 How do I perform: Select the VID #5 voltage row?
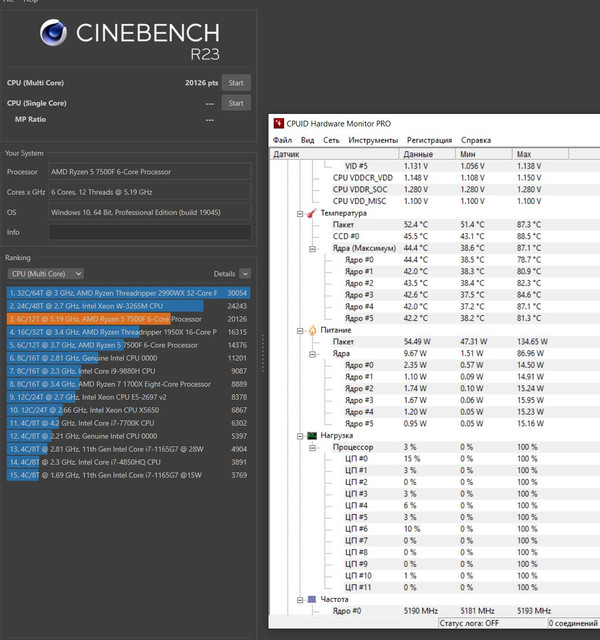(x=435, y=166)
